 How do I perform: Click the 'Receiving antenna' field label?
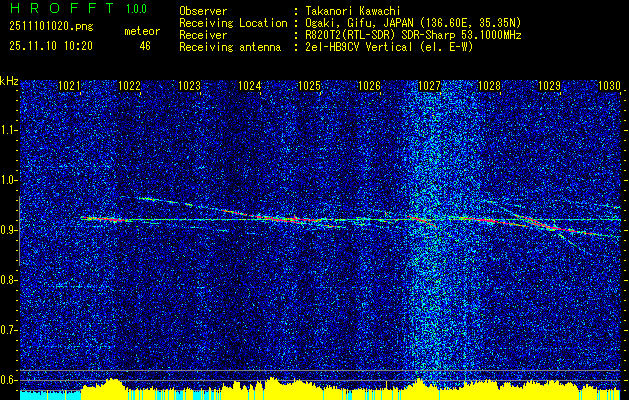click(230, 47)
